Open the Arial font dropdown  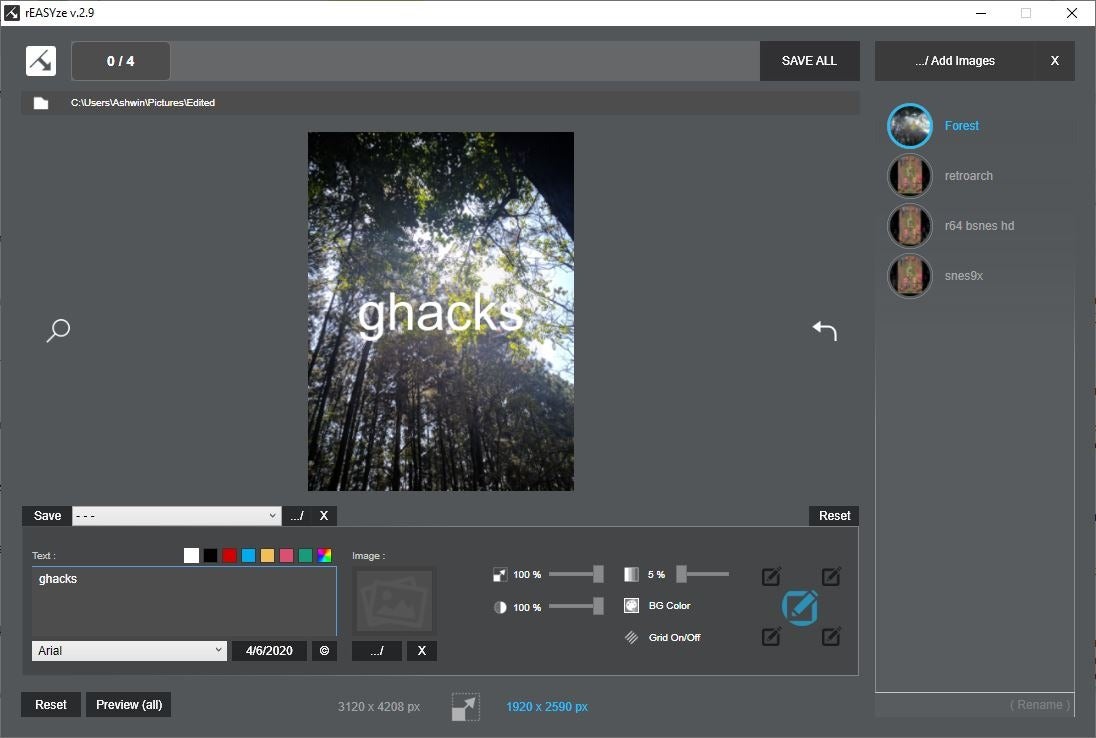click(x=129, y=651)
